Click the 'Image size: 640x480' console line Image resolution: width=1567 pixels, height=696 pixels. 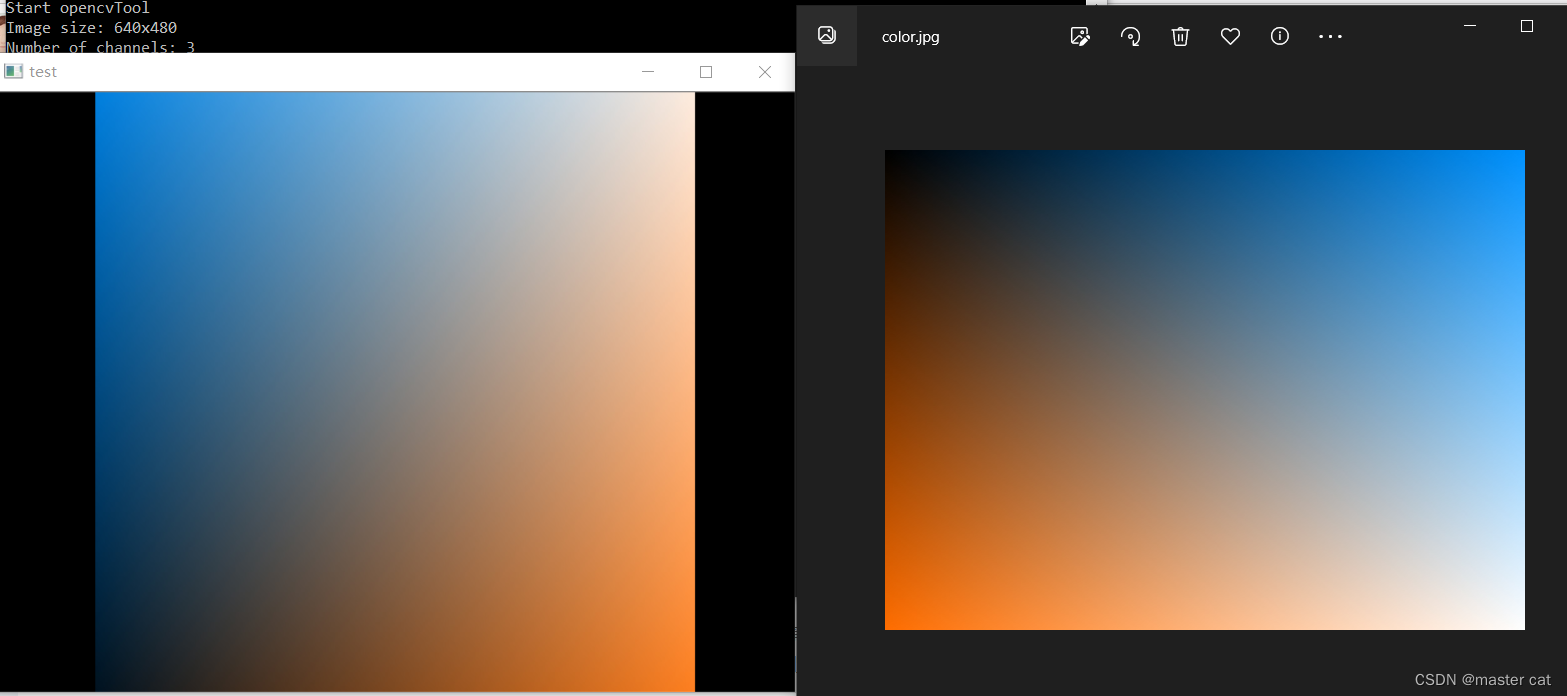(x=91, y=28)
